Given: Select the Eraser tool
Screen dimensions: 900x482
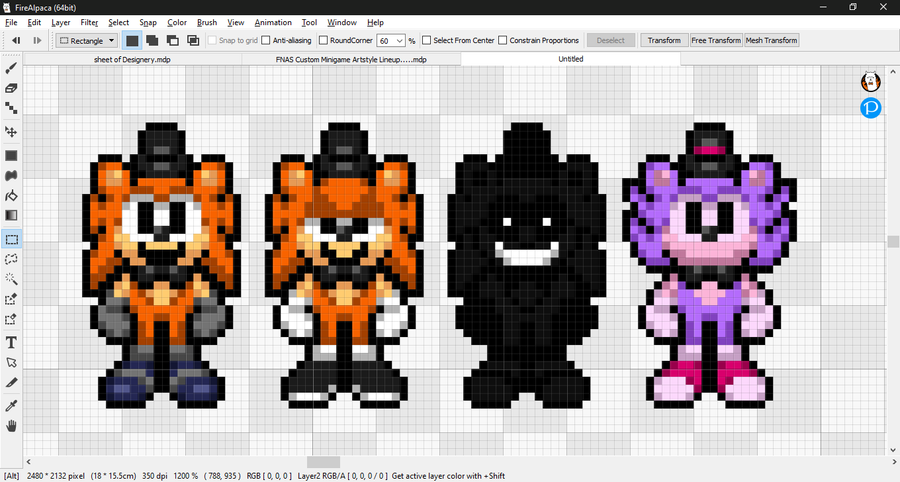Looking at the screenshot, I should click(x=11, y=88).
